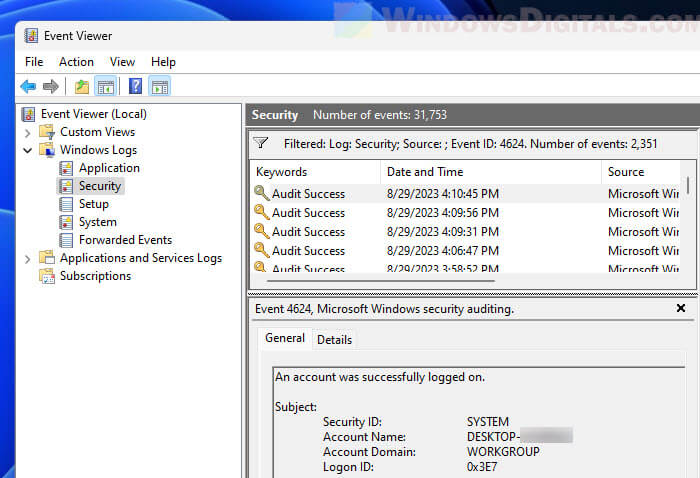
Task: Click Source cell of the 4:10:45 PM event
Action: [643, 194]
